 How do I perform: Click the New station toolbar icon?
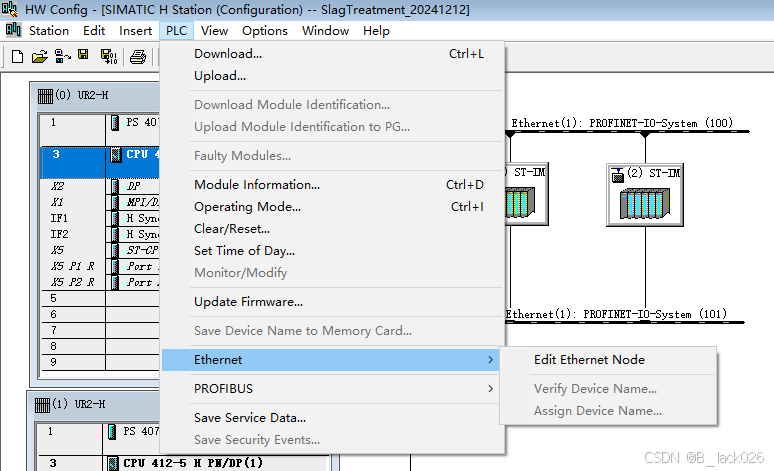coord(17,57)
